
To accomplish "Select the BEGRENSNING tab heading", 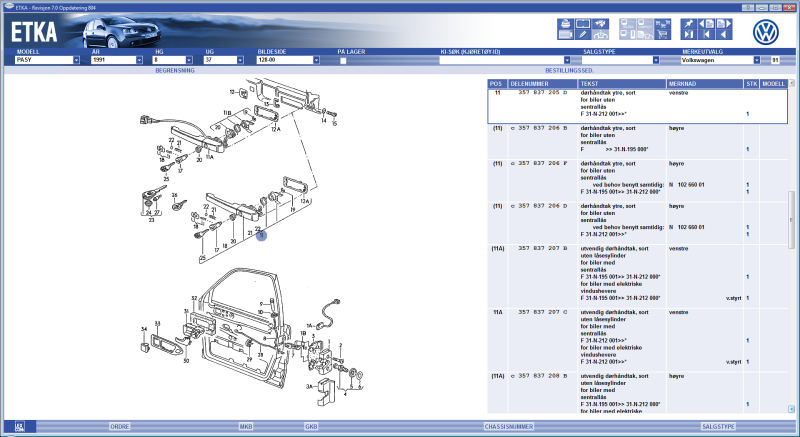I will click(176, 71).
